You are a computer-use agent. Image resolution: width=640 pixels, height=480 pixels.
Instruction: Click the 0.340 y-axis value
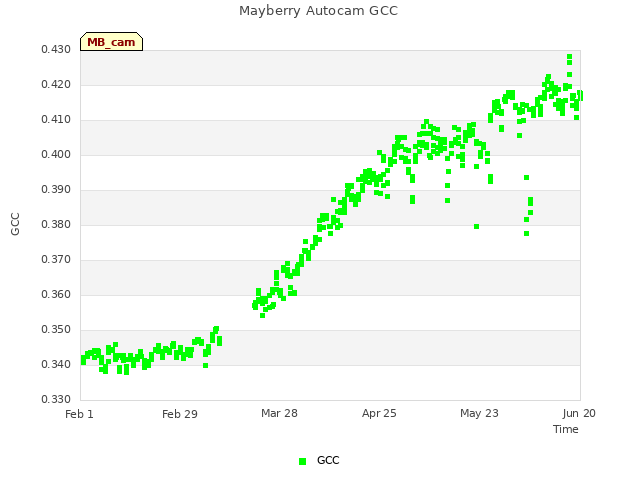coord(56,364)
